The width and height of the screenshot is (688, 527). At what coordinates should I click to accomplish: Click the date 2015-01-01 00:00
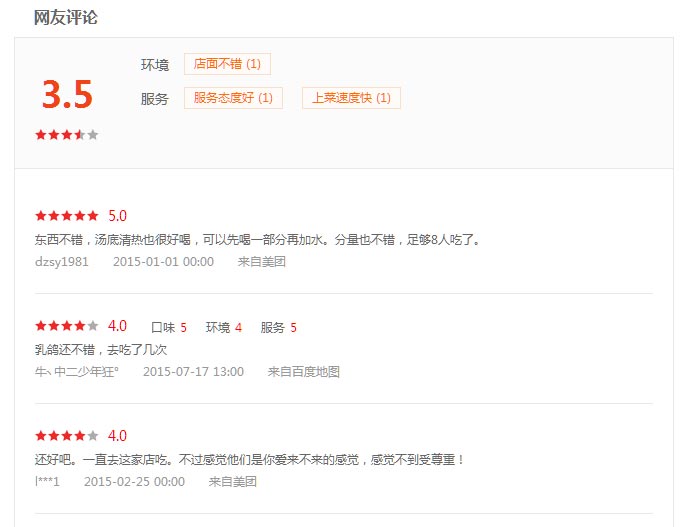[x=164, y=262]
